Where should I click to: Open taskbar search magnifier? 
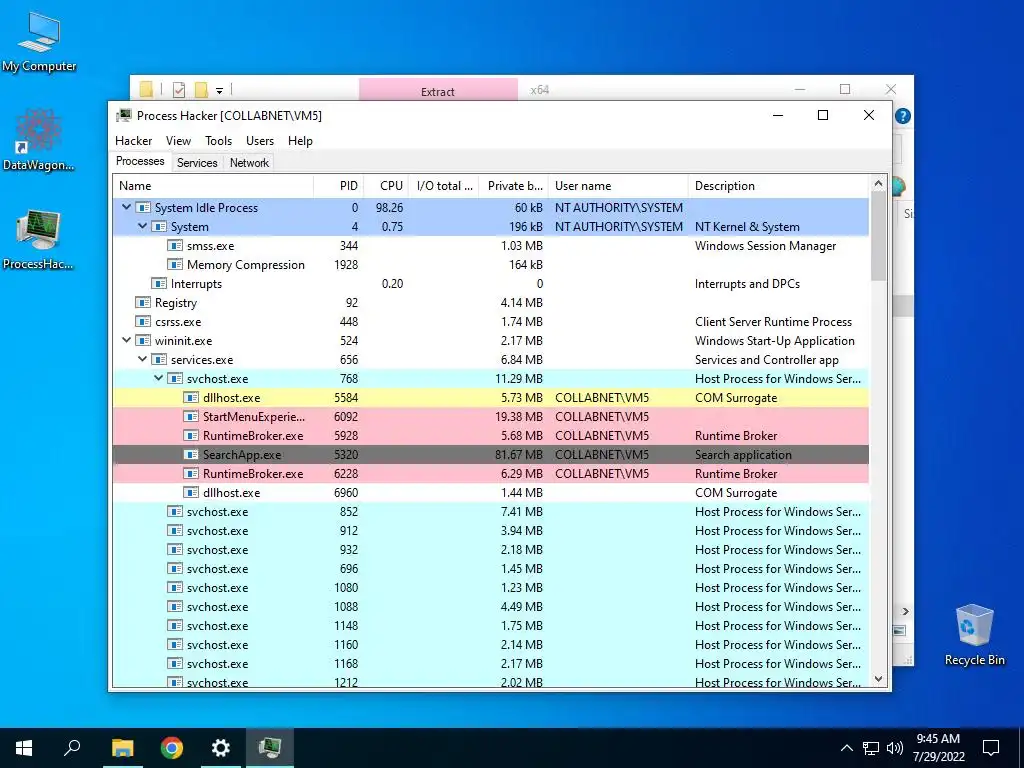pyautogui.click(x=72, y=748)
